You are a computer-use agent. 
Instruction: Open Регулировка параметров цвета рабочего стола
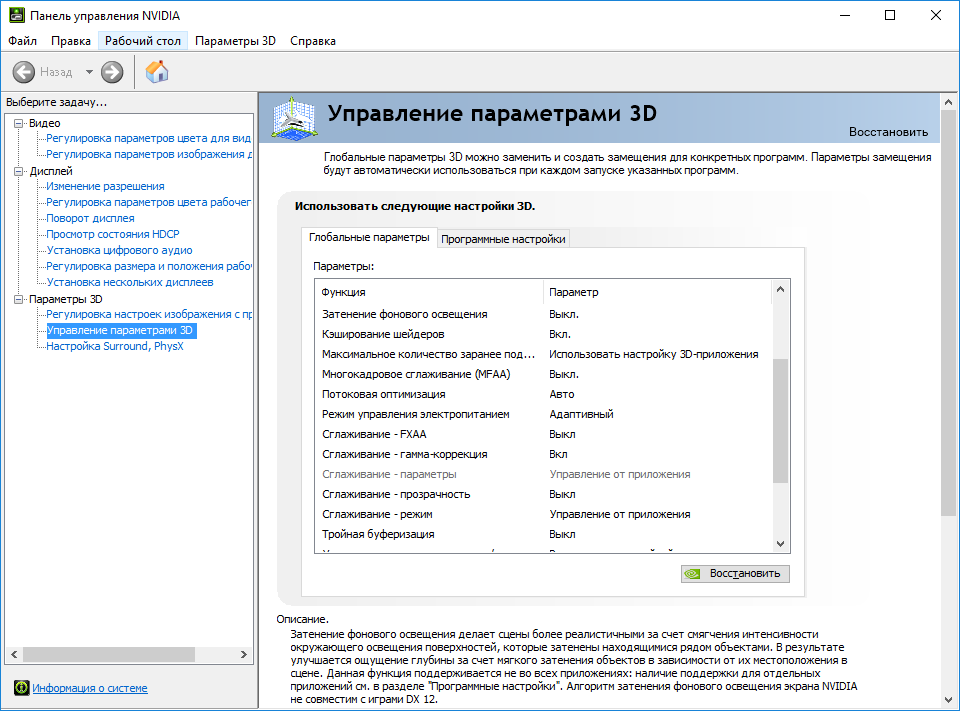pos(149,202)
